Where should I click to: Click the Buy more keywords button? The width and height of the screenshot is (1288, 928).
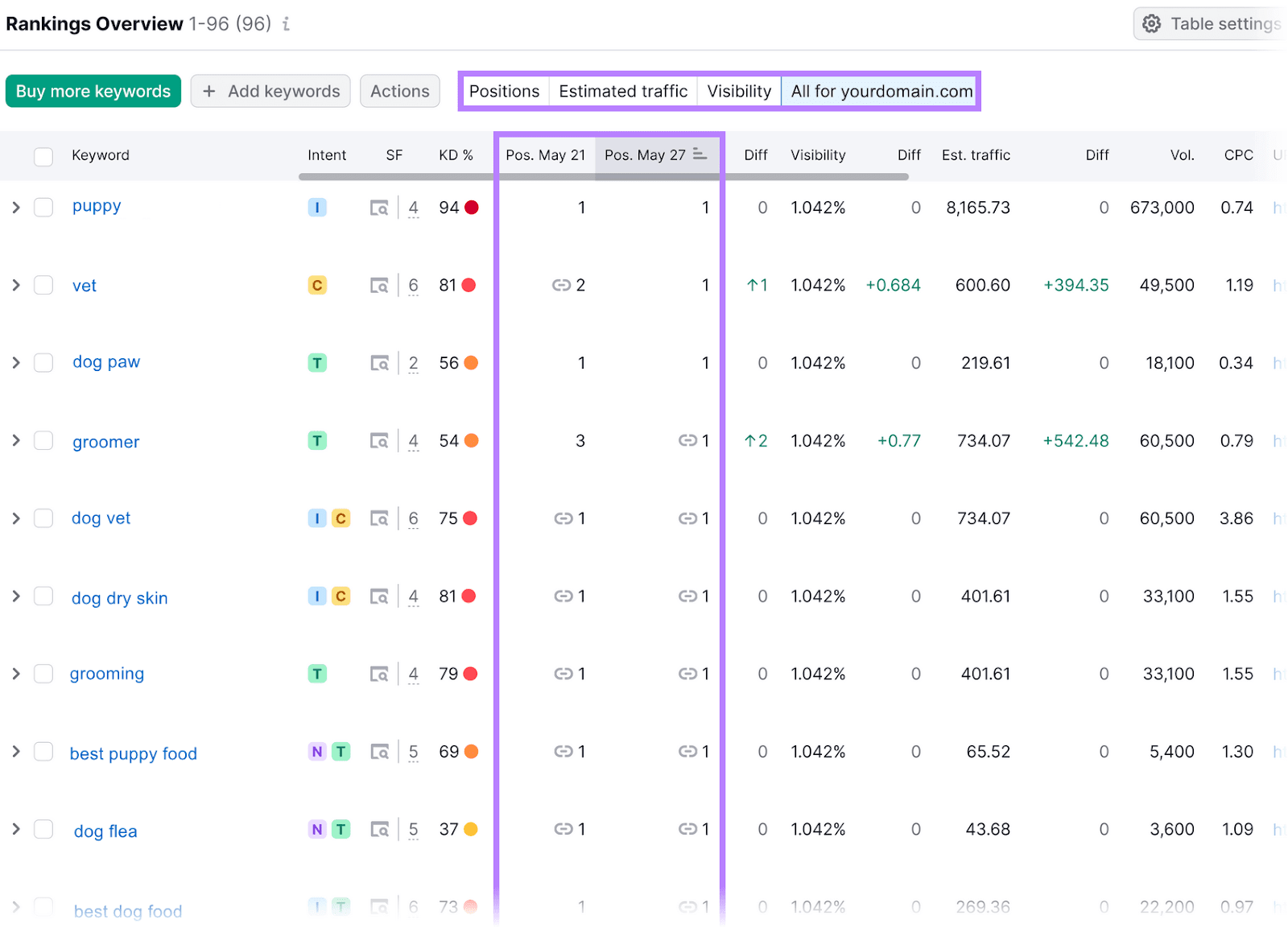point(93,91)
